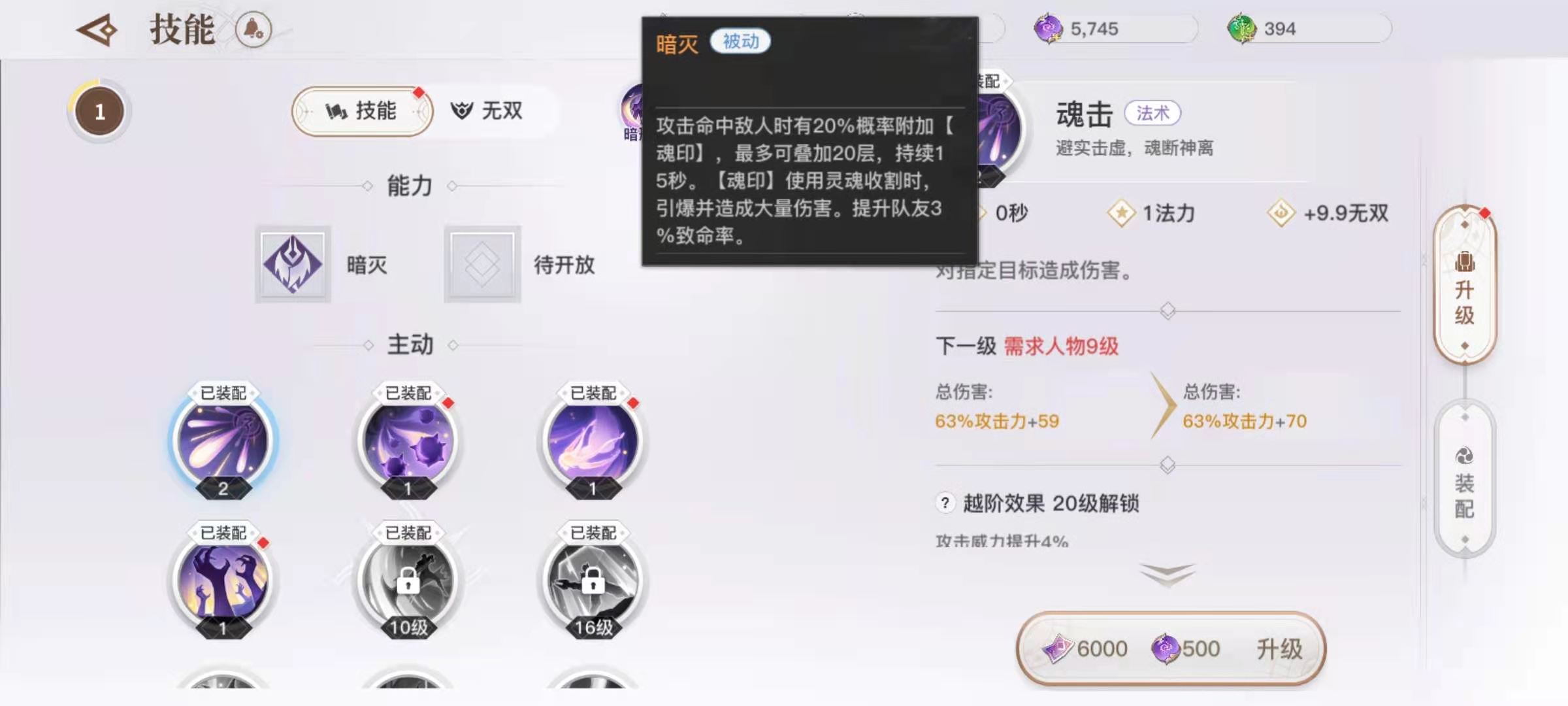Tap the locked skill requiring 16级
The width and height of the screenshot is (1568, 706).
[x=593, y=582]
